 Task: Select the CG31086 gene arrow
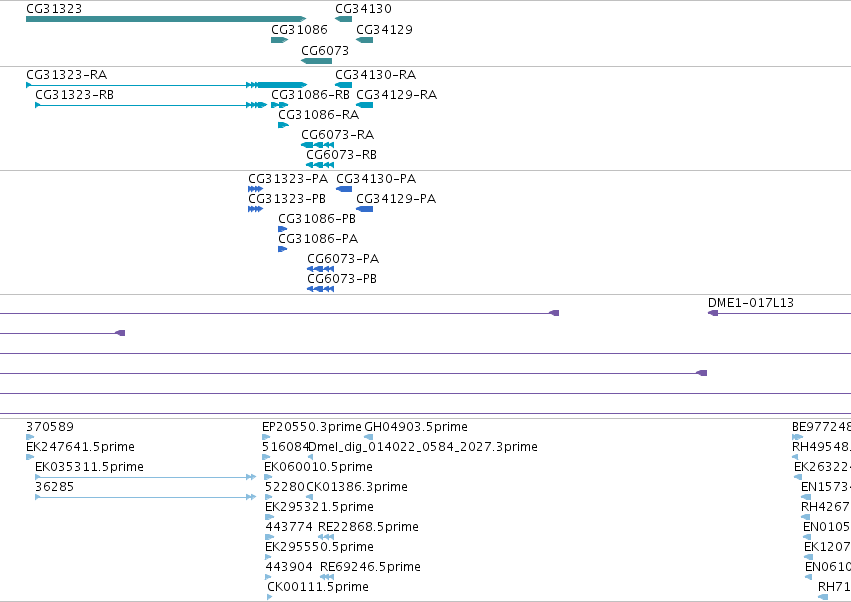280,40
